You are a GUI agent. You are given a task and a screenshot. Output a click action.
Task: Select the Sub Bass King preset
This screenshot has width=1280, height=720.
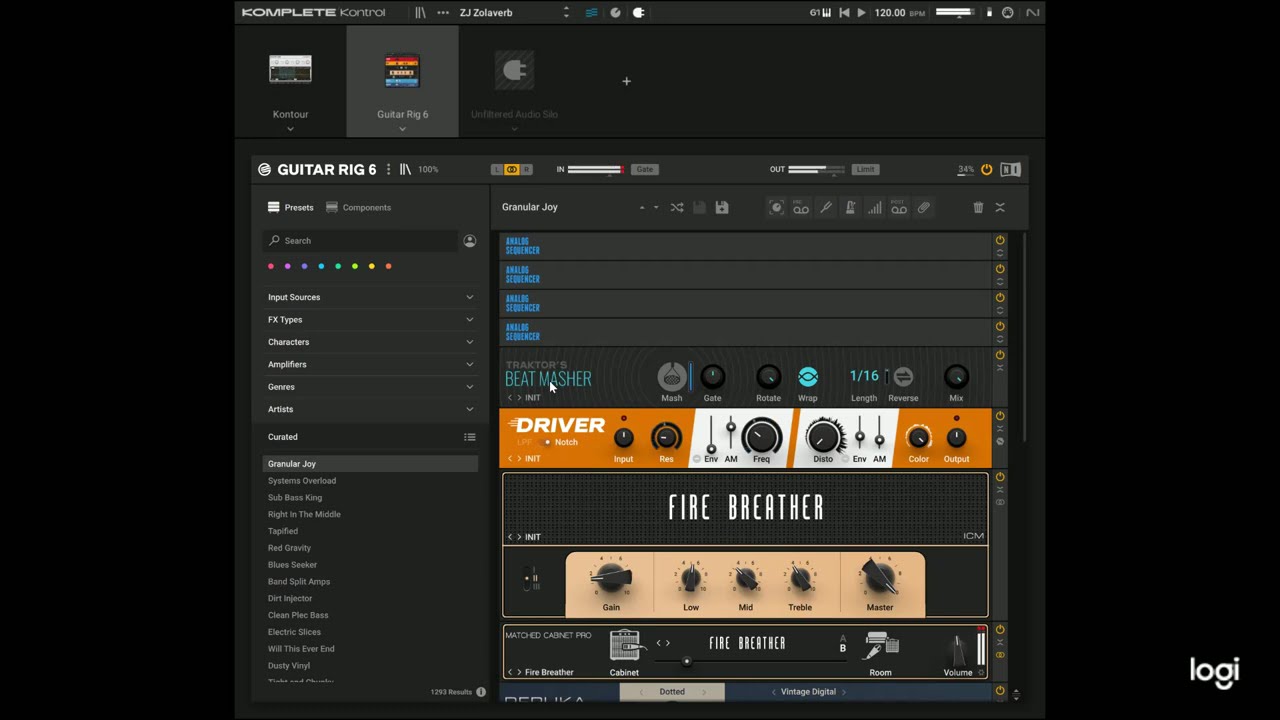click(x=295, y=497)
